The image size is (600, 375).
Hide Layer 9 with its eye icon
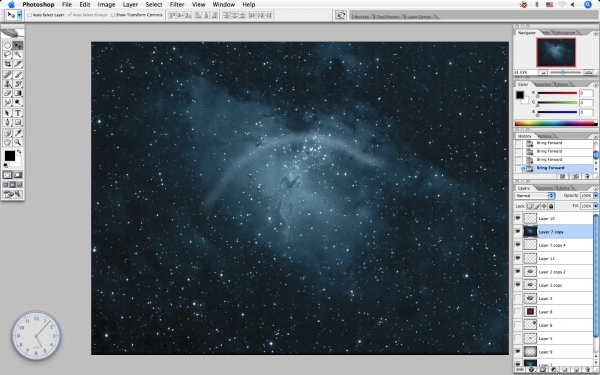click(518, 351)
